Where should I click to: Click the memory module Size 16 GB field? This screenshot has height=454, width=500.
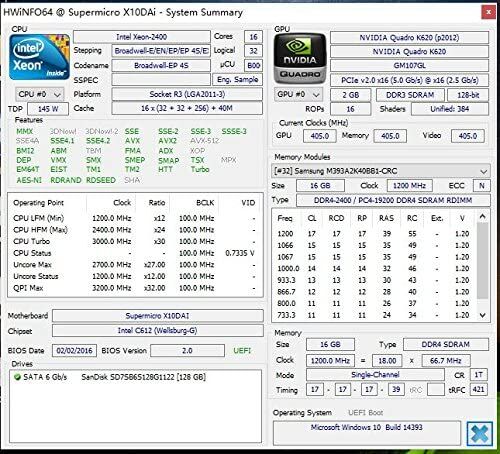(320, 186)
